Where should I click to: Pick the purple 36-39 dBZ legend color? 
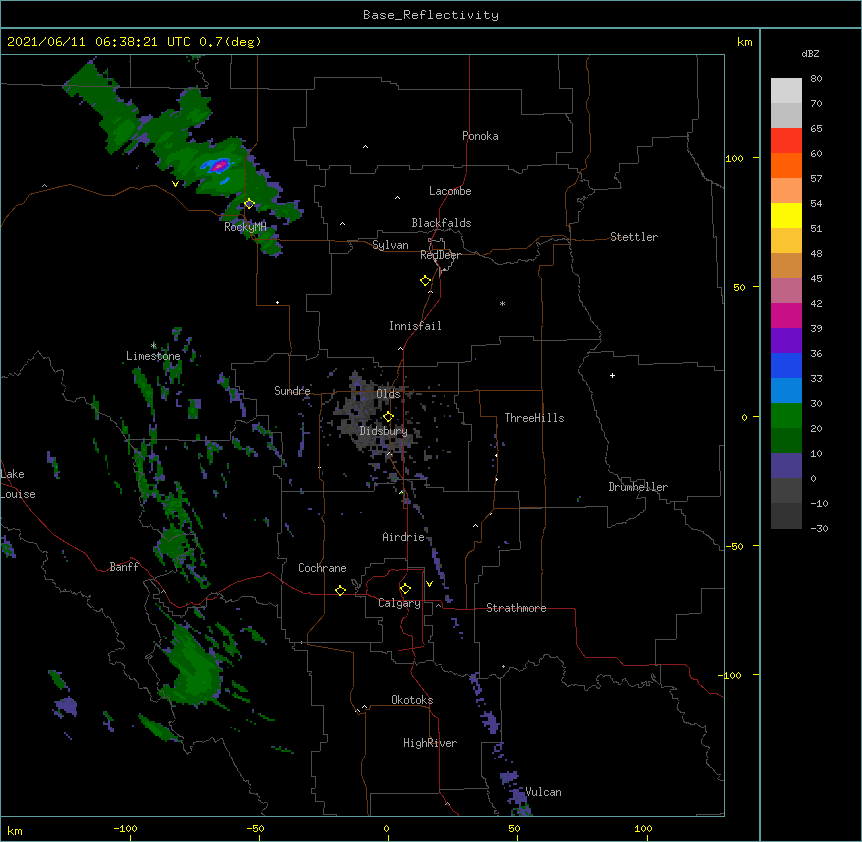click(786, 341)
